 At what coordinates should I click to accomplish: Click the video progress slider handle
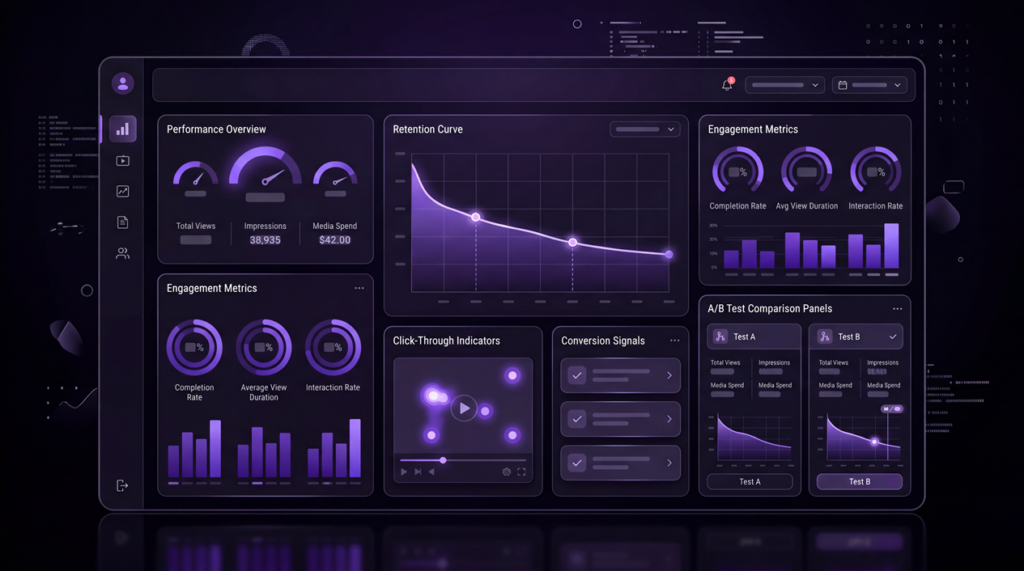[443, 461]
